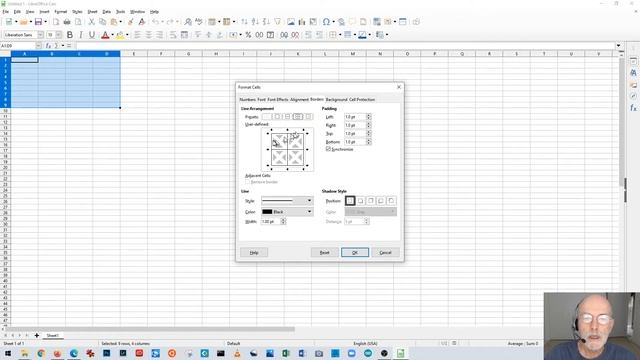Open the Save button dropdown arrow
This screenshot has width=640, height=360.
(45, 22)
